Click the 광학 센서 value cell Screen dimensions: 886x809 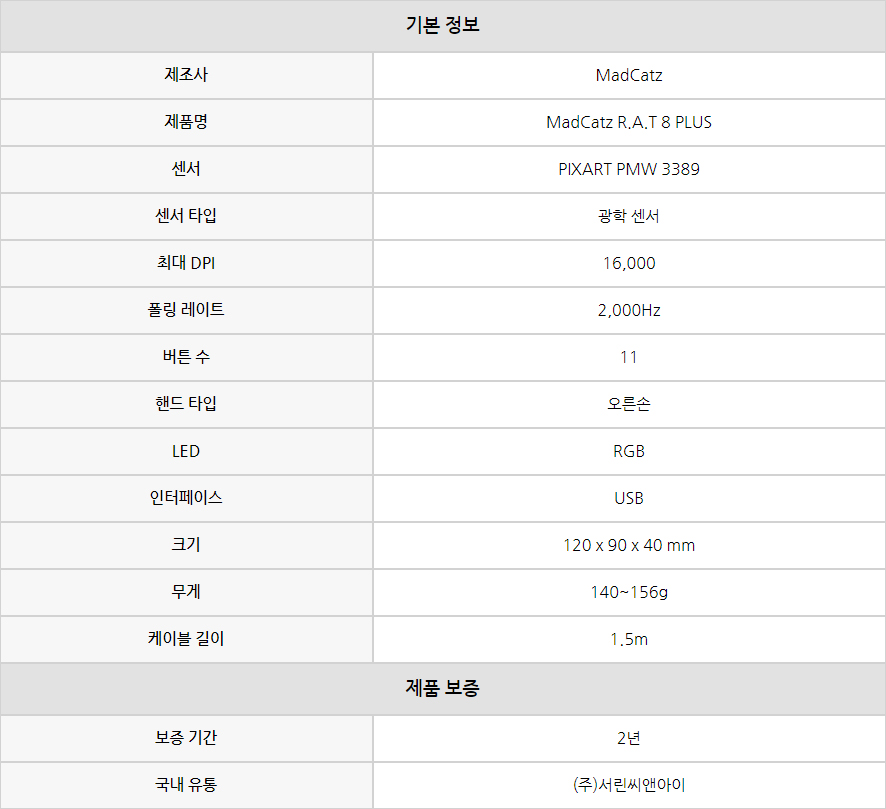click(629, 216)
